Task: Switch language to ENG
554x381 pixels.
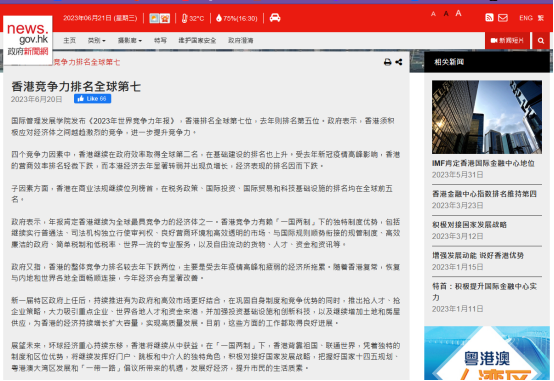Action: (526, 18)
